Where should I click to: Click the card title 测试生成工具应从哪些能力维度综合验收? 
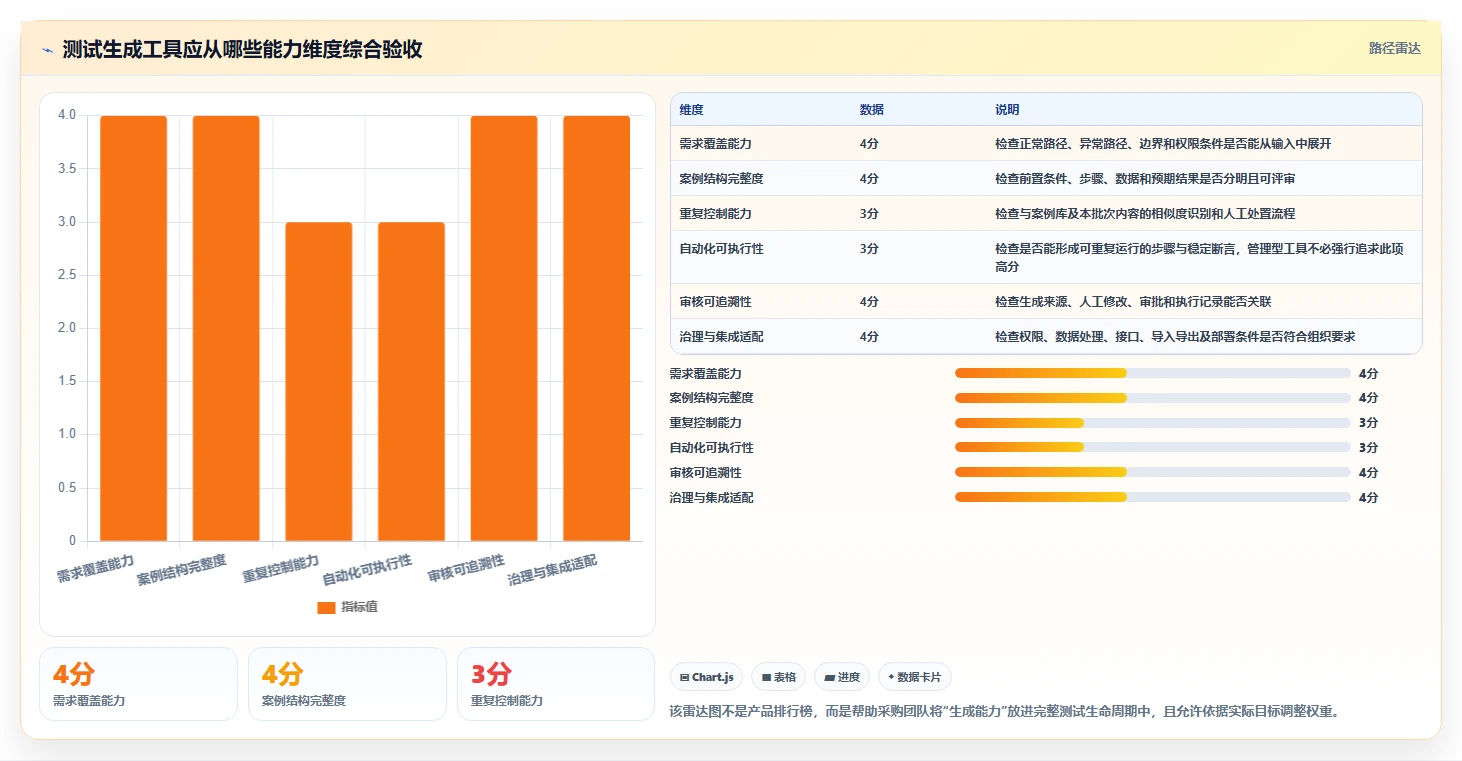click(x=242, y=49)
